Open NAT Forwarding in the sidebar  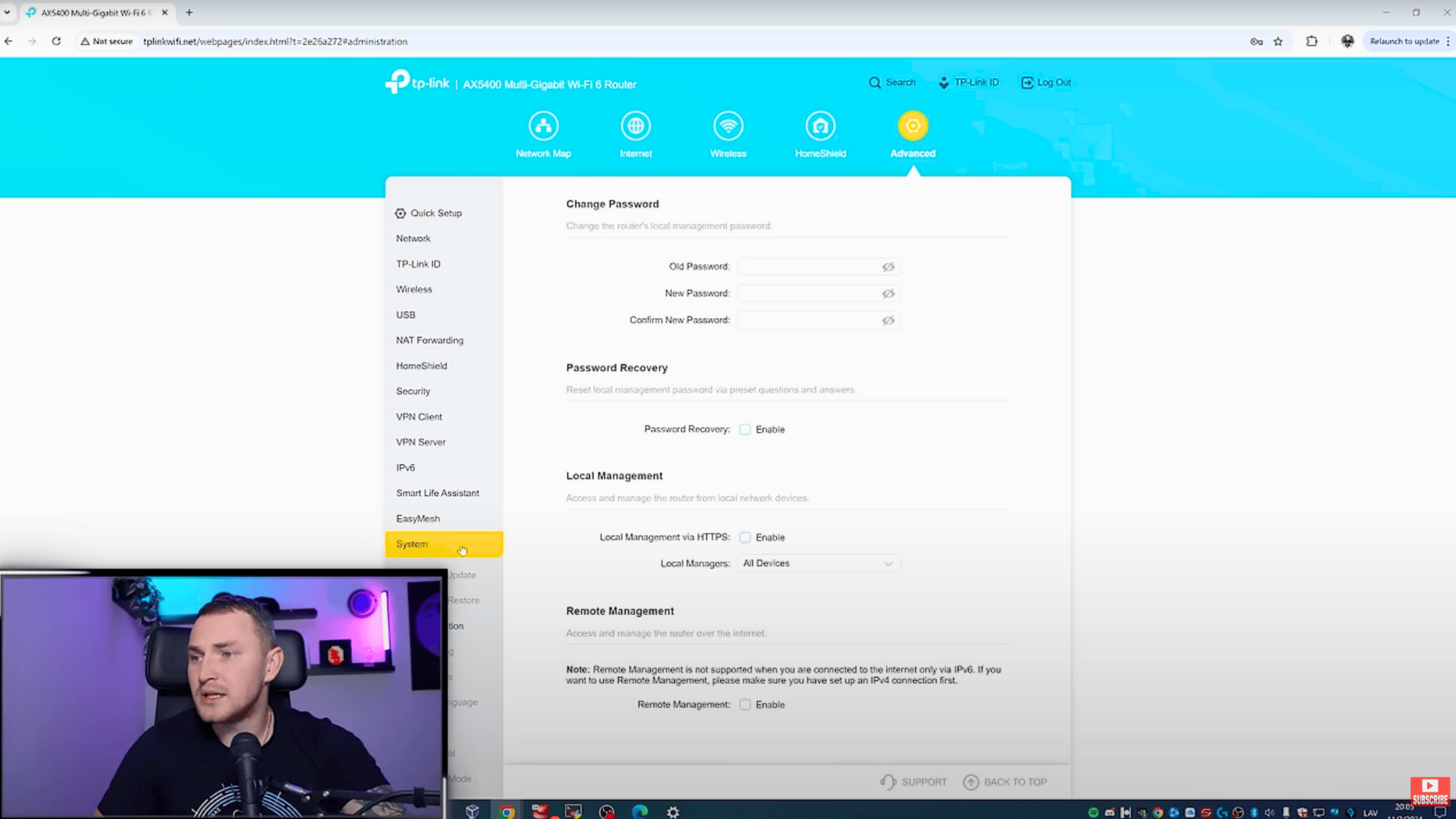[429, 340]
